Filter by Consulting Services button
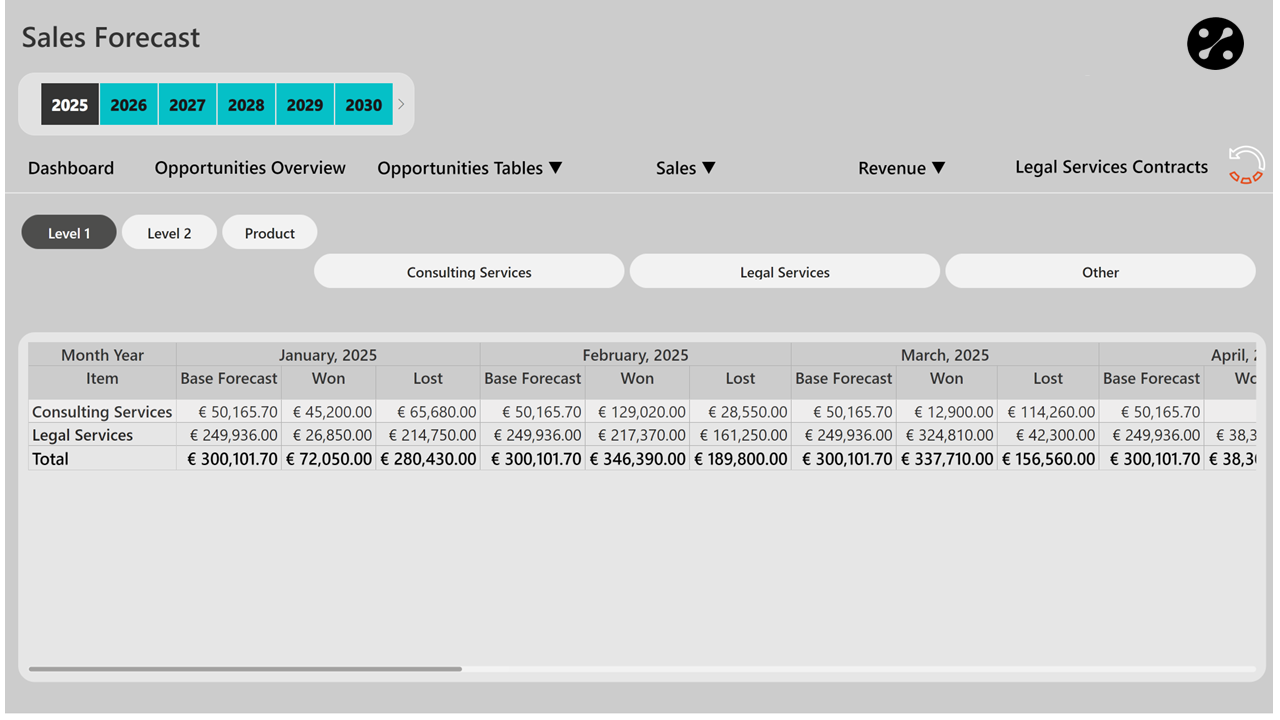 point(469,272)
